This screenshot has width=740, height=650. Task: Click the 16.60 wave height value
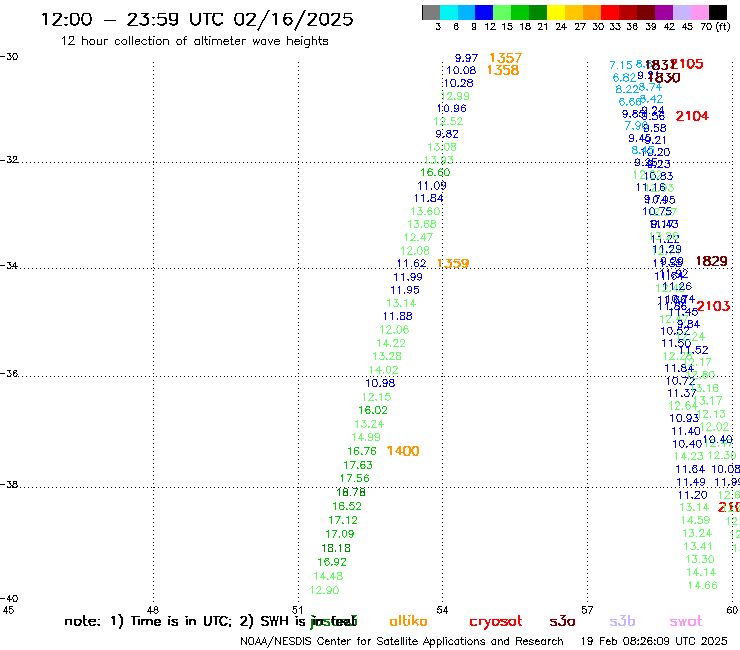(x=435, y=172)
